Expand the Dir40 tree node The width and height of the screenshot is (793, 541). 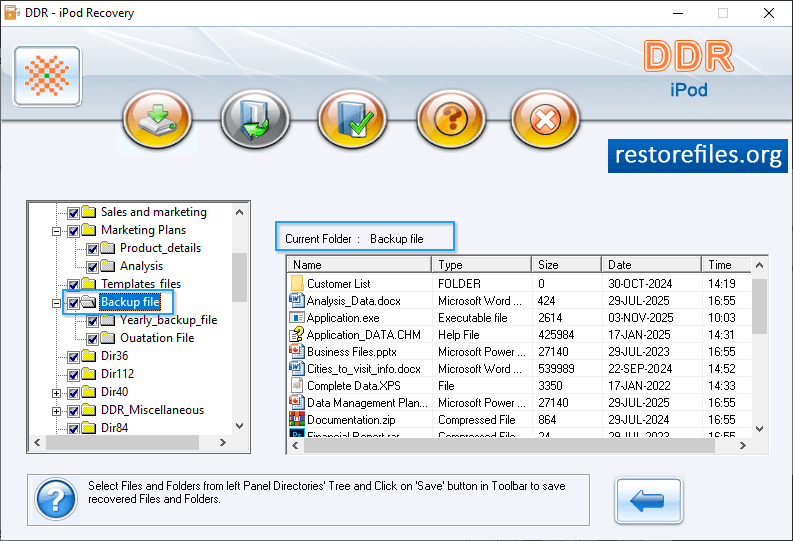(x=57, y=393)
